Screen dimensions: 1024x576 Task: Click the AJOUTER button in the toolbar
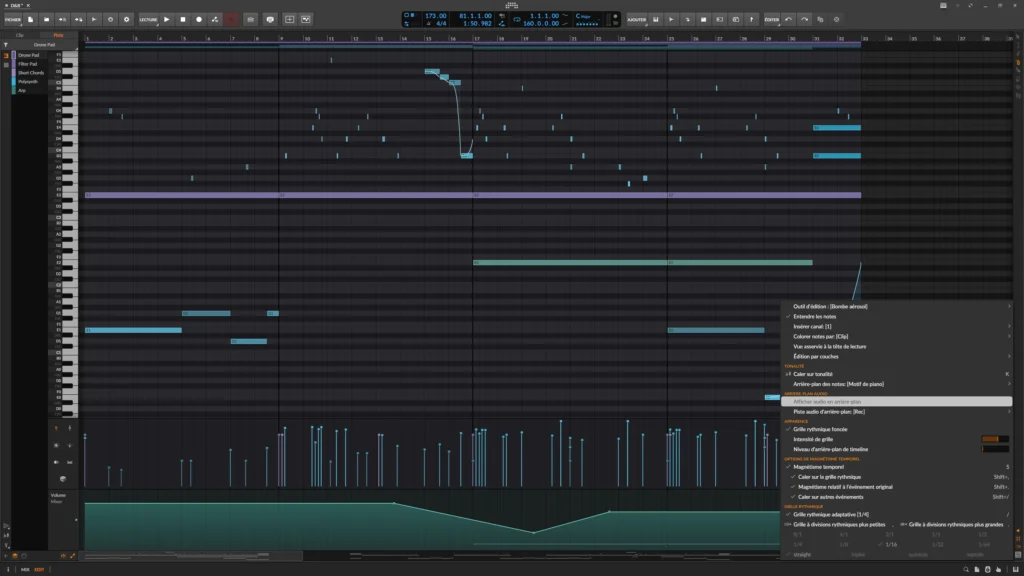pyautogui.click(x=635, y=18)
